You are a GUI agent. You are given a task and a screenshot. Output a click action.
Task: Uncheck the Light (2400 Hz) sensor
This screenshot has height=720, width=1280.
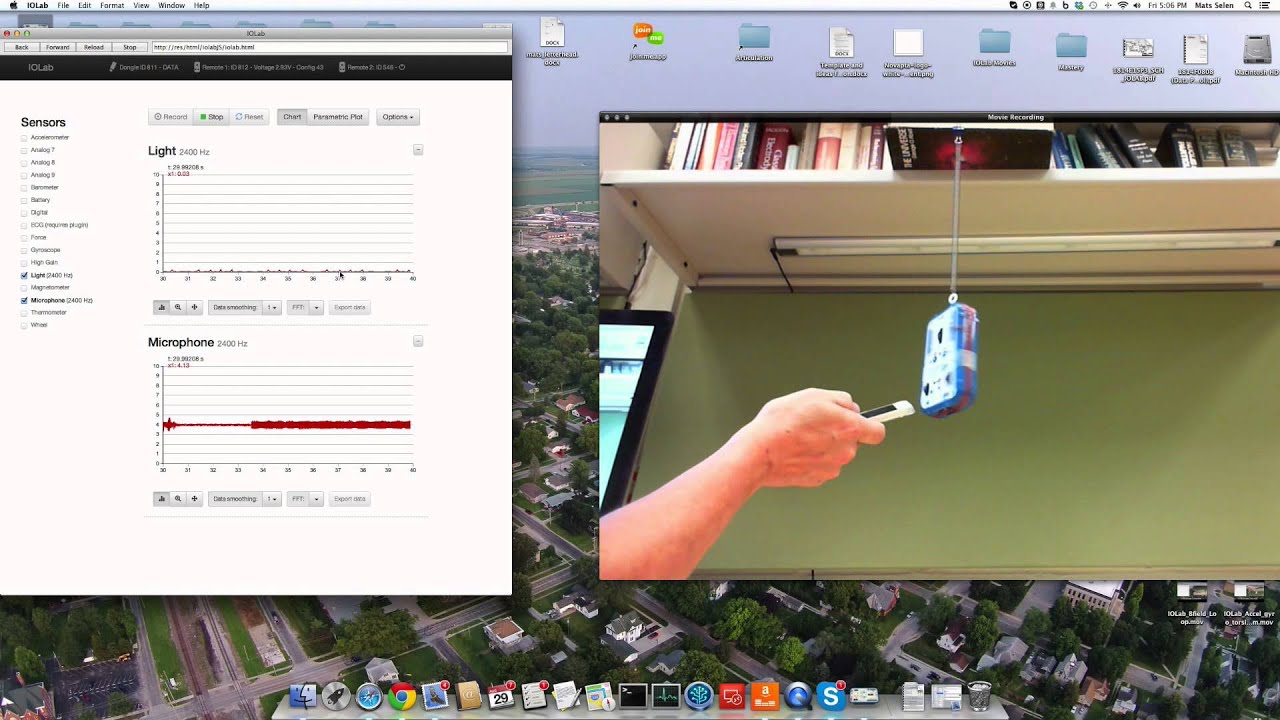(x=24, y=275)
